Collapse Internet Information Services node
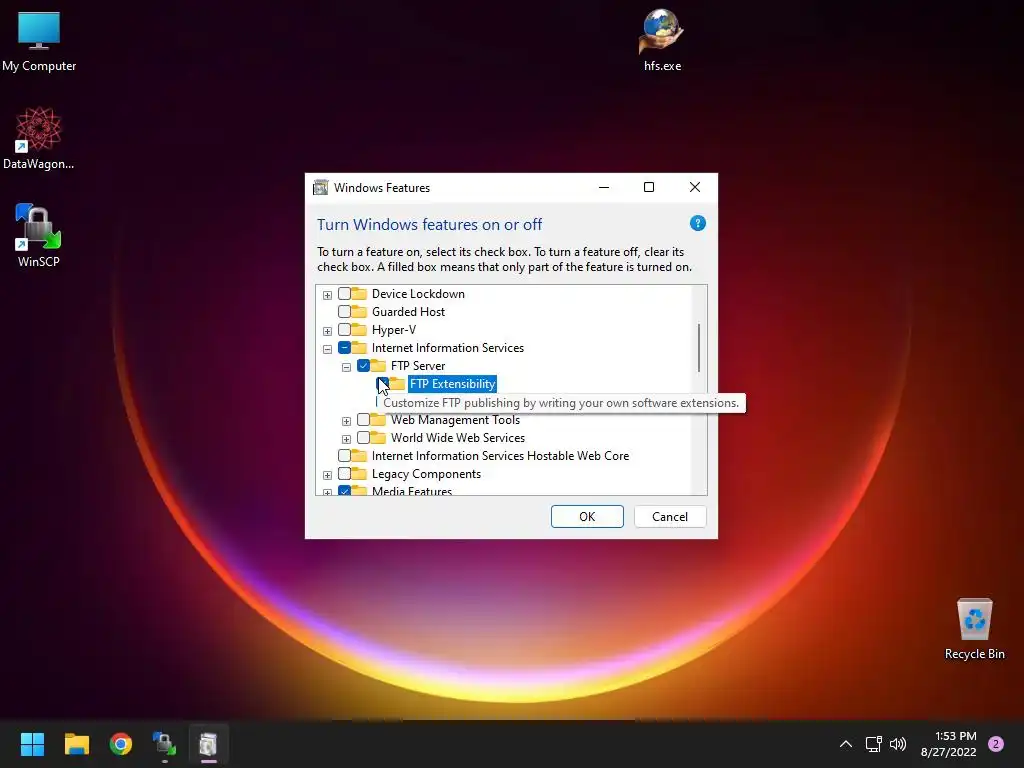 tap(327, 349)
